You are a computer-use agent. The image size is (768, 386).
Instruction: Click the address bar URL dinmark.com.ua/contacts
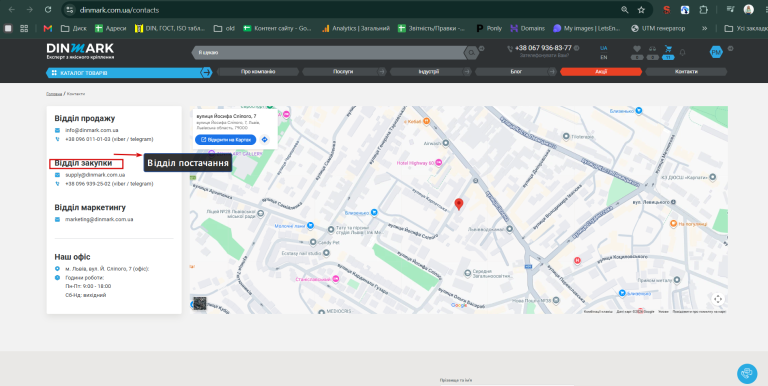pyautogui.click(x=119, y=10)
